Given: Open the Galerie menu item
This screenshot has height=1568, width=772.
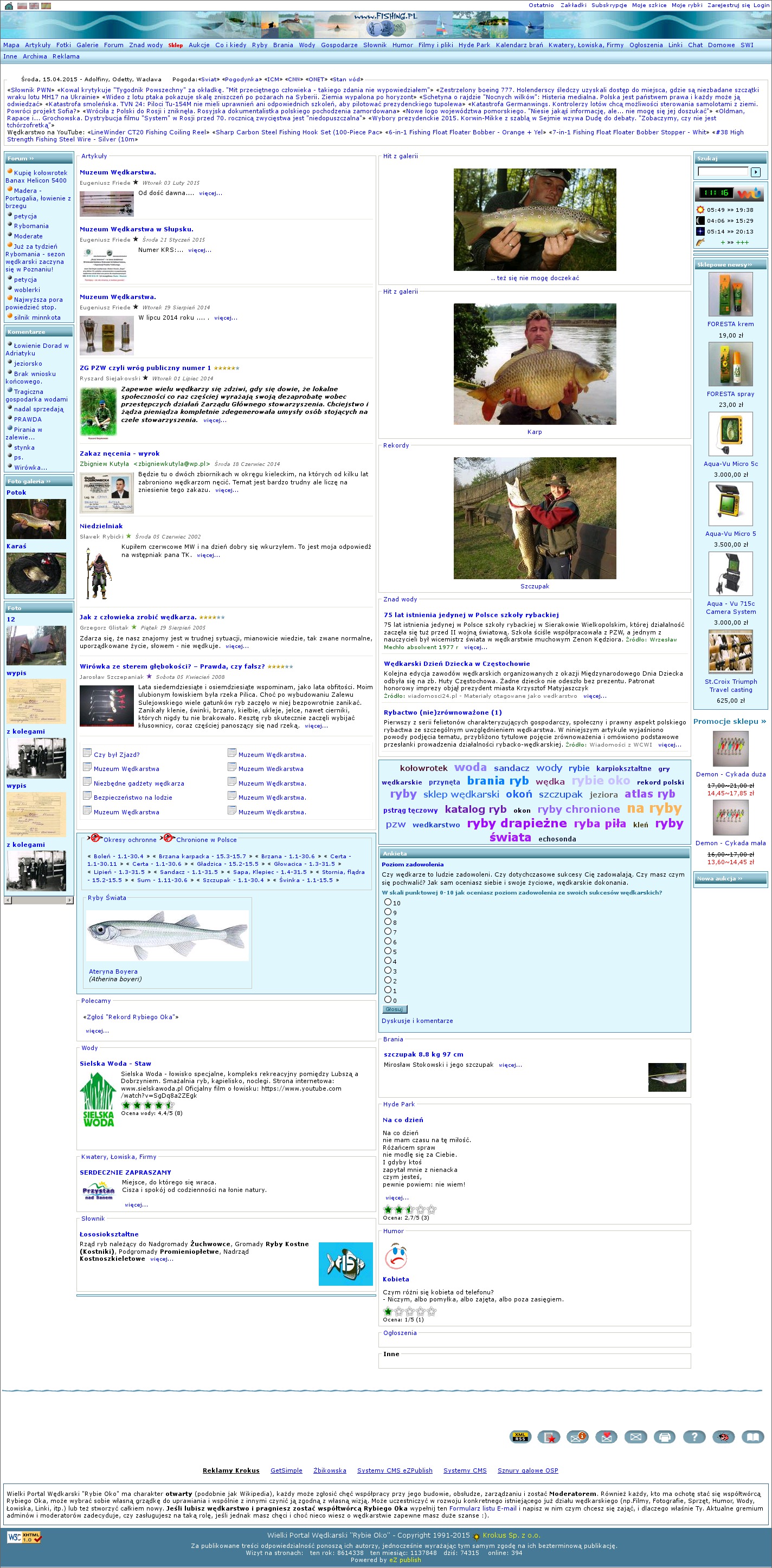Looking at the screenshot, I should point(87,45).
